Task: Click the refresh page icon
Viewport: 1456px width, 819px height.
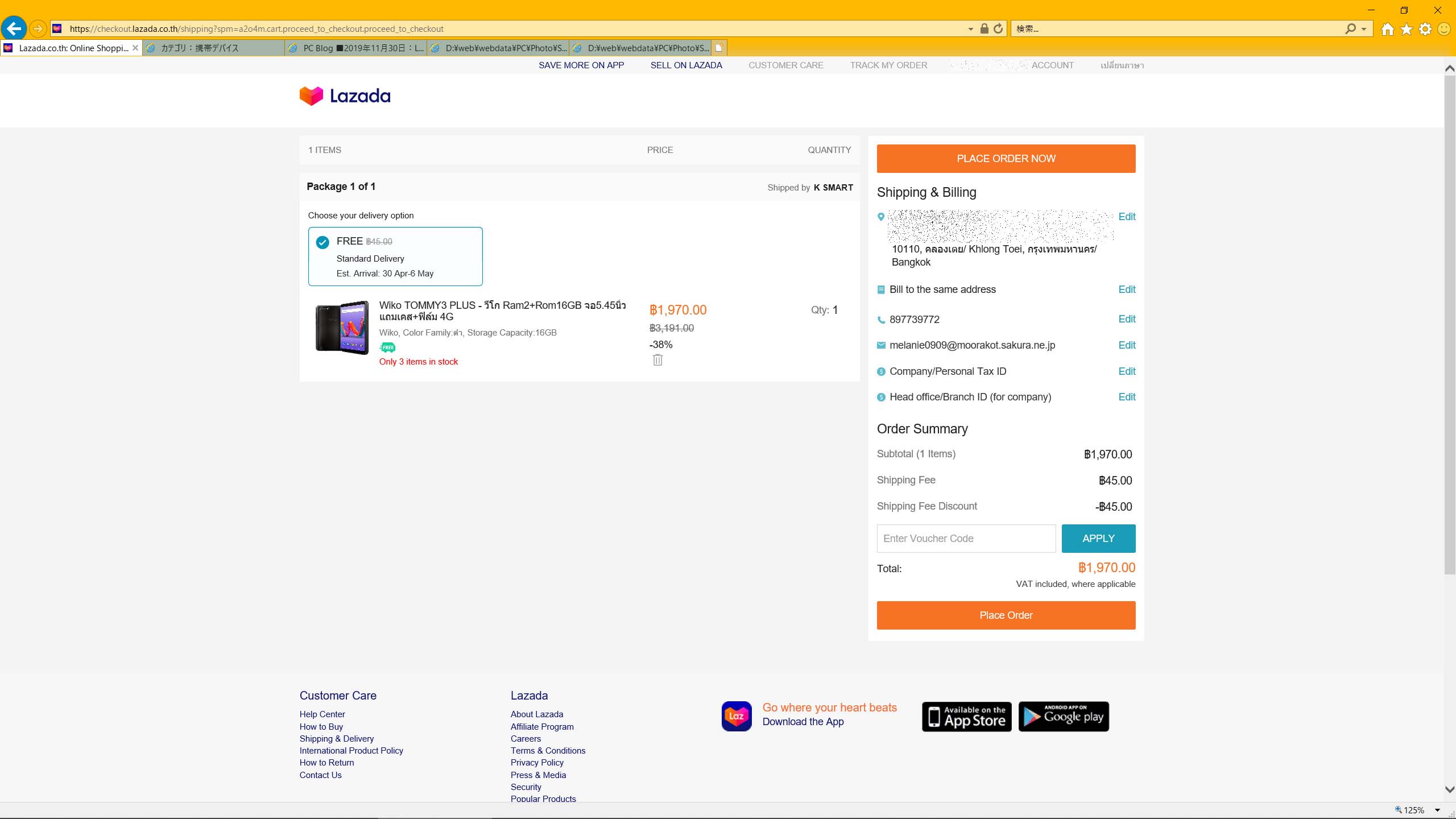Action: 998,28
